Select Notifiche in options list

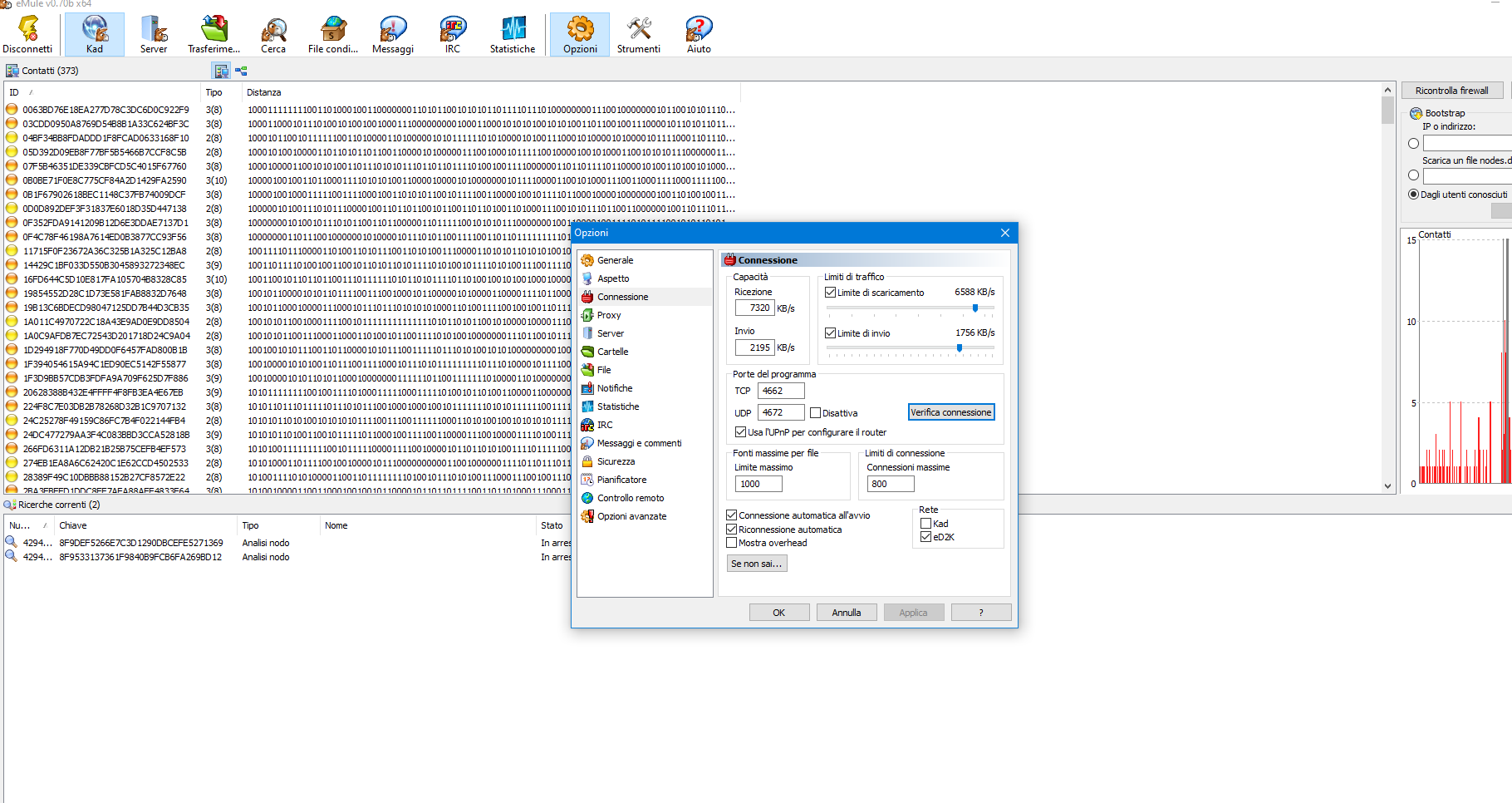click(615, 388)
